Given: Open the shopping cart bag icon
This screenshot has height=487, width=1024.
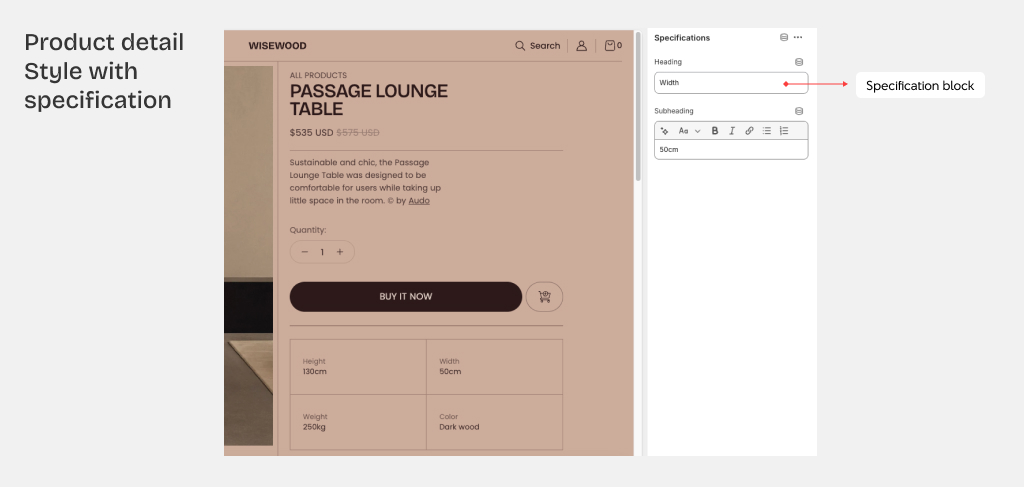Looking at the screenshot, I should coord(610,46).
